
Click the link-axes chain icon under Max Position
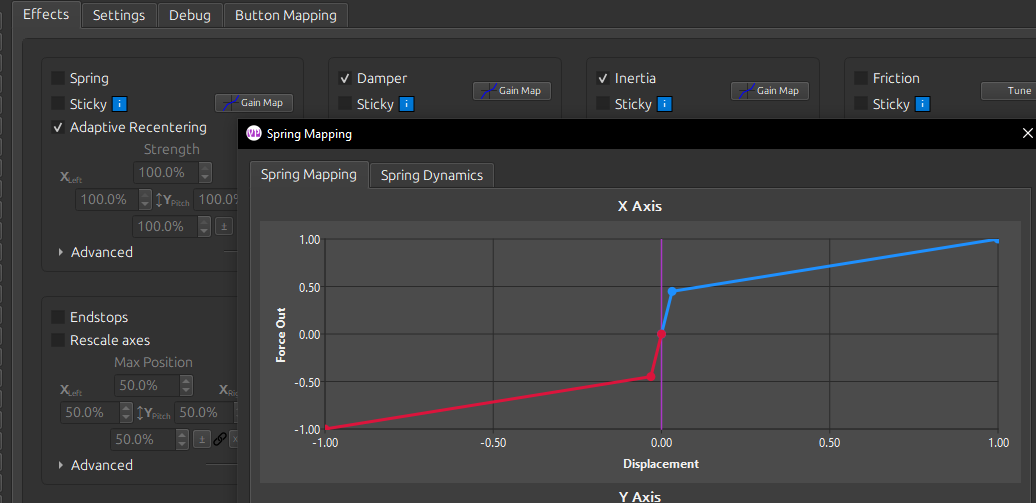click(x=220, y=438)
